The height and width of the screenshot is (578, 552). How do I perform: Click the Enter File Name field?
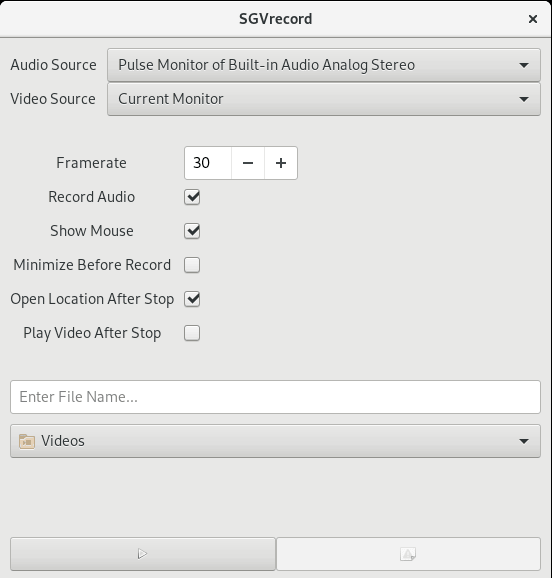click(x=275, y=397)
